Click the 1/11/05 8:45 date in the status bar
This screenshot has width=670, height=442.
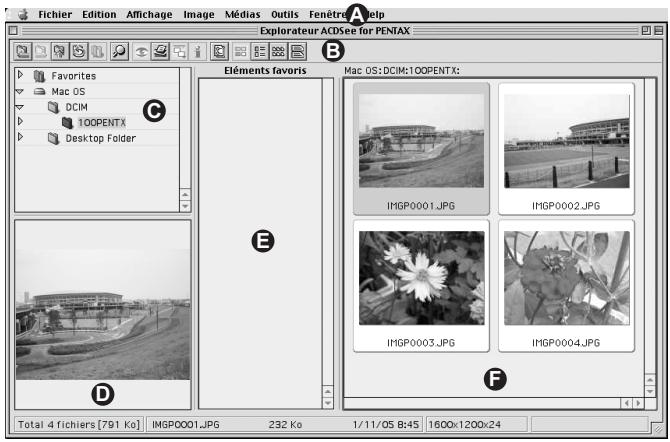tap(386, 424)
